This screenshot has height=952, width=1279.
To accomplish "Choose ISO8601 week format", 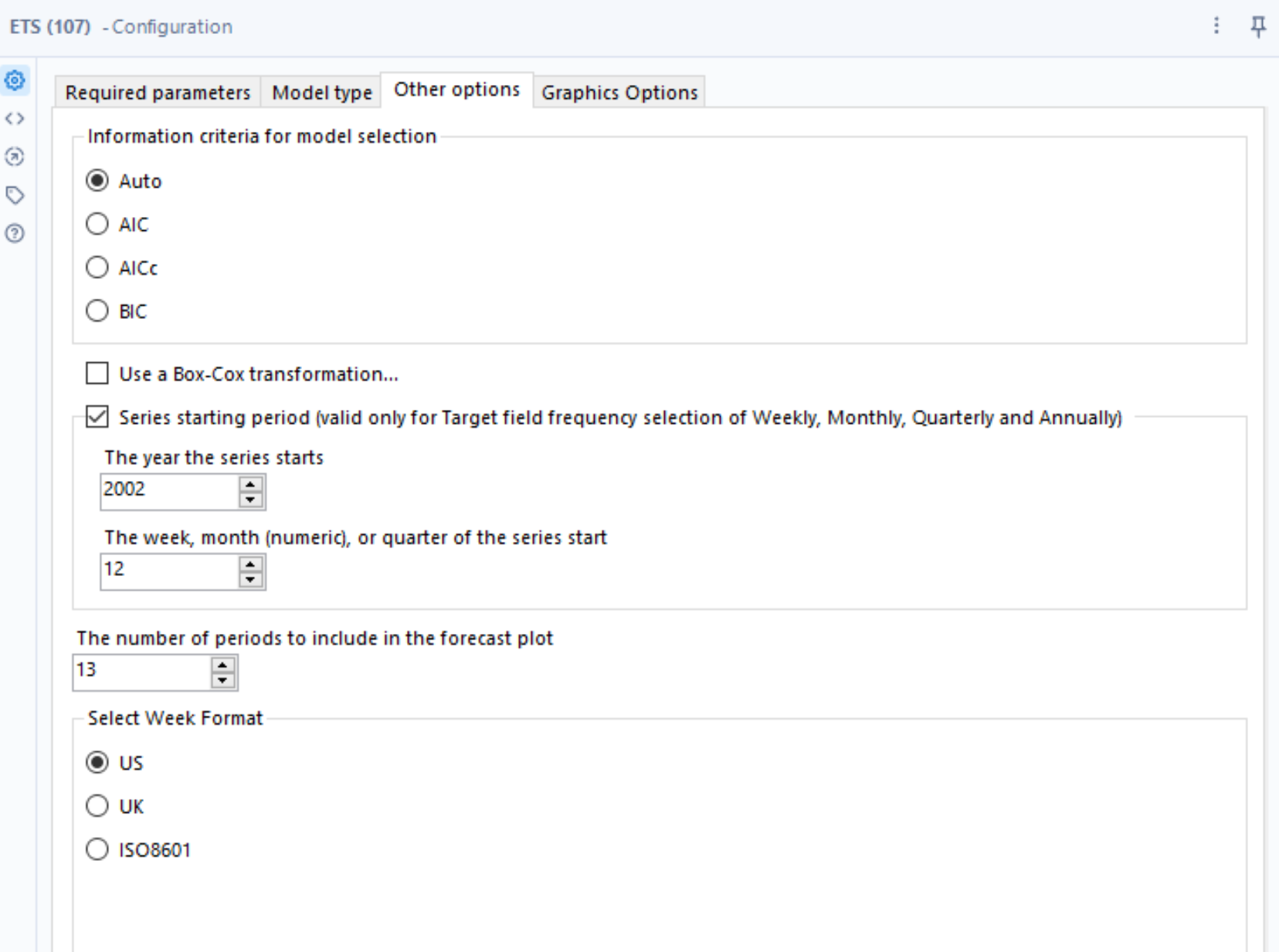I will 97,849.
